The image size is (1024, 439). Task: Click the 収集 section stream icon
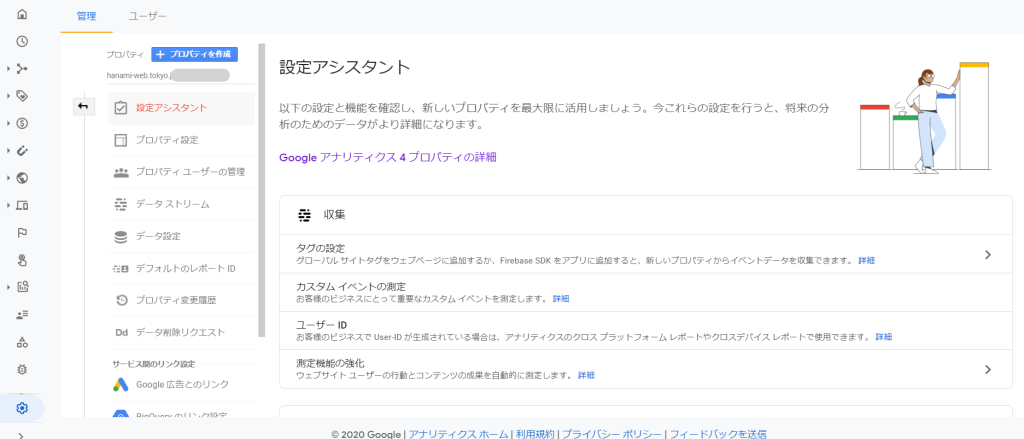click(x=304, y=214)
